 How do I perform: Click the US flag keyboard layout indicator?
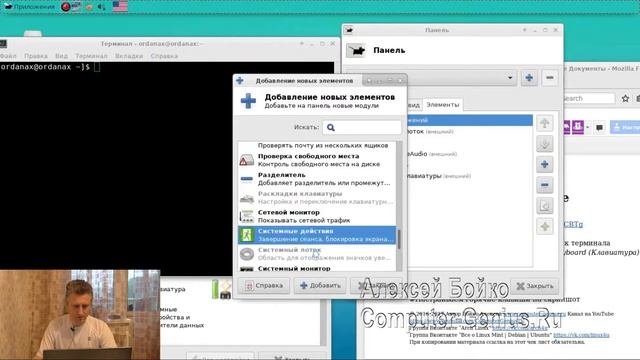(120, 6)
